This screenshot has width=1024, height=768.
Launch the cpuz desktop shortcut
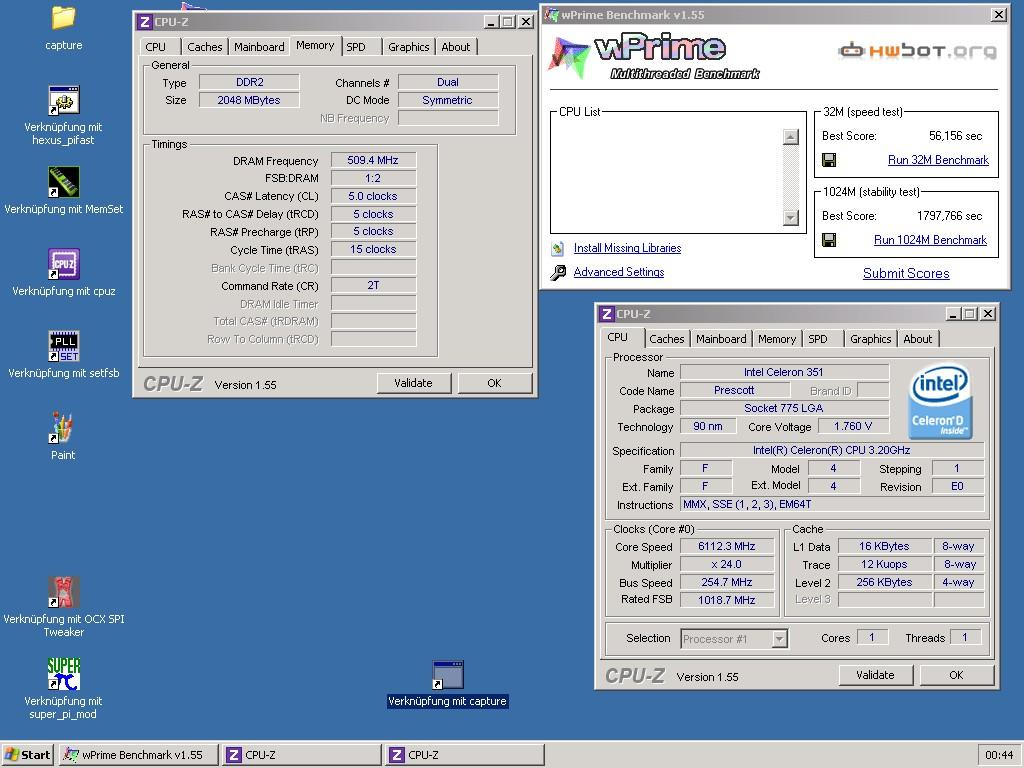point(63,264)
